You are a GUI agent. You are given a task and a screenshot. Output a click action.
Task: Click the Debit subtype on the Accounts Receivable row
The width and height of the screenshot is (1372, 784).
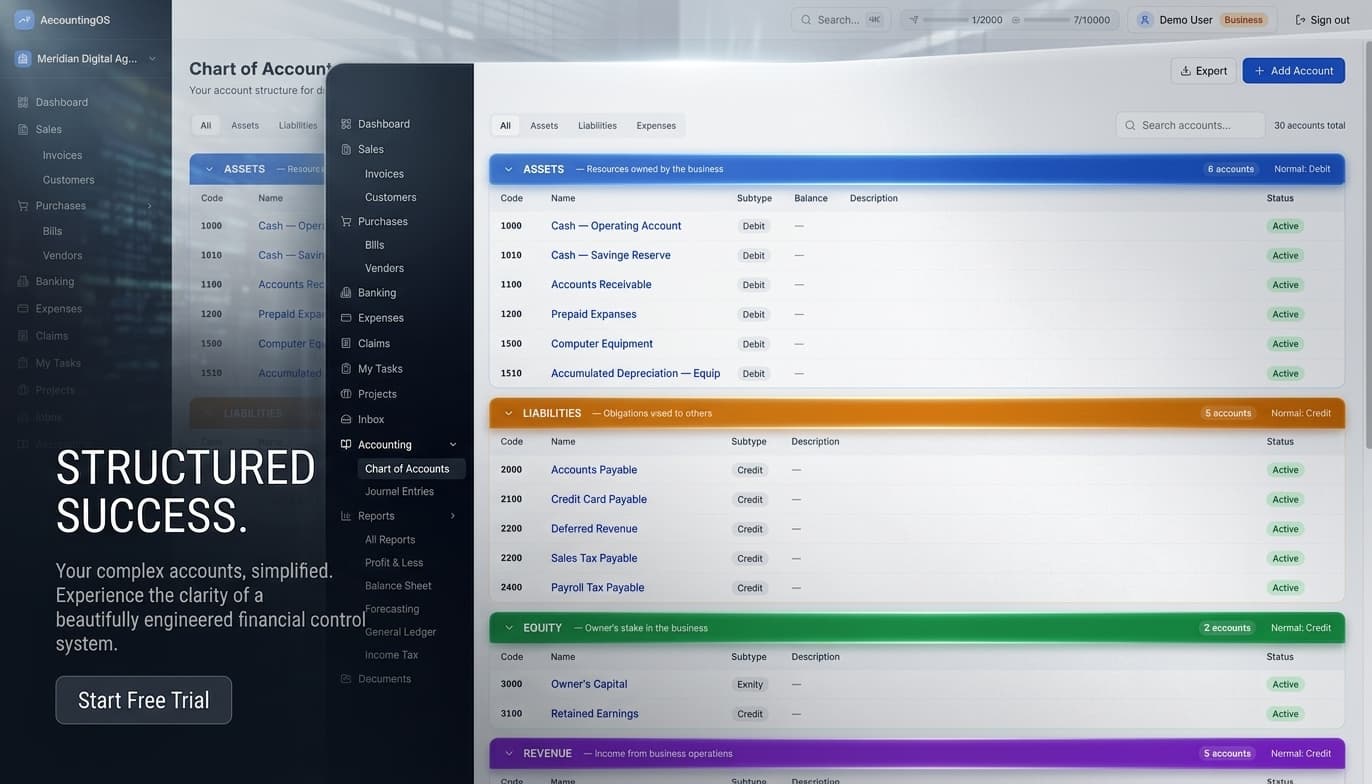coord(754,285)
